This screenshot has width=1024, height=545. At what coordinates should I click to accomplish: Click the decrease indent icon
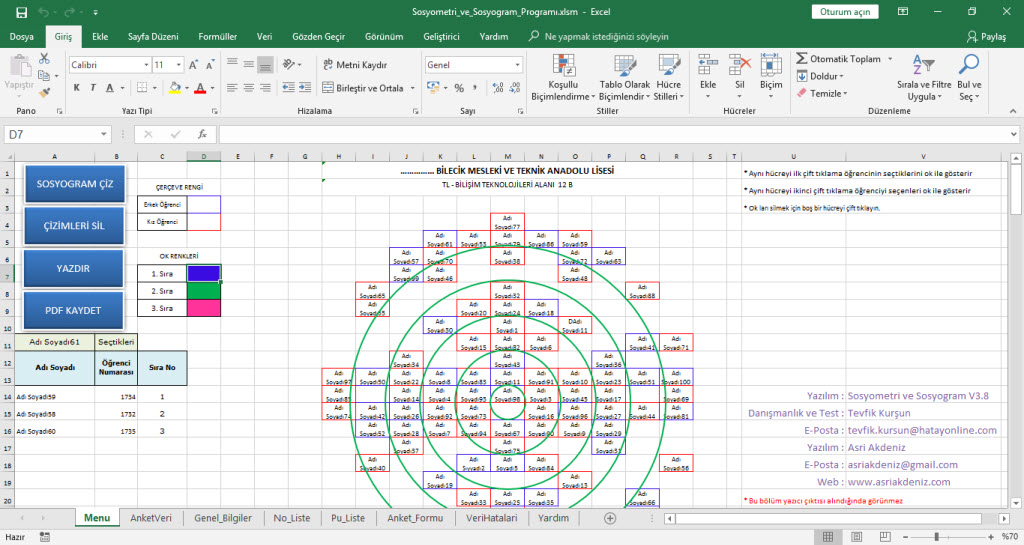click(x=289, y=87)
